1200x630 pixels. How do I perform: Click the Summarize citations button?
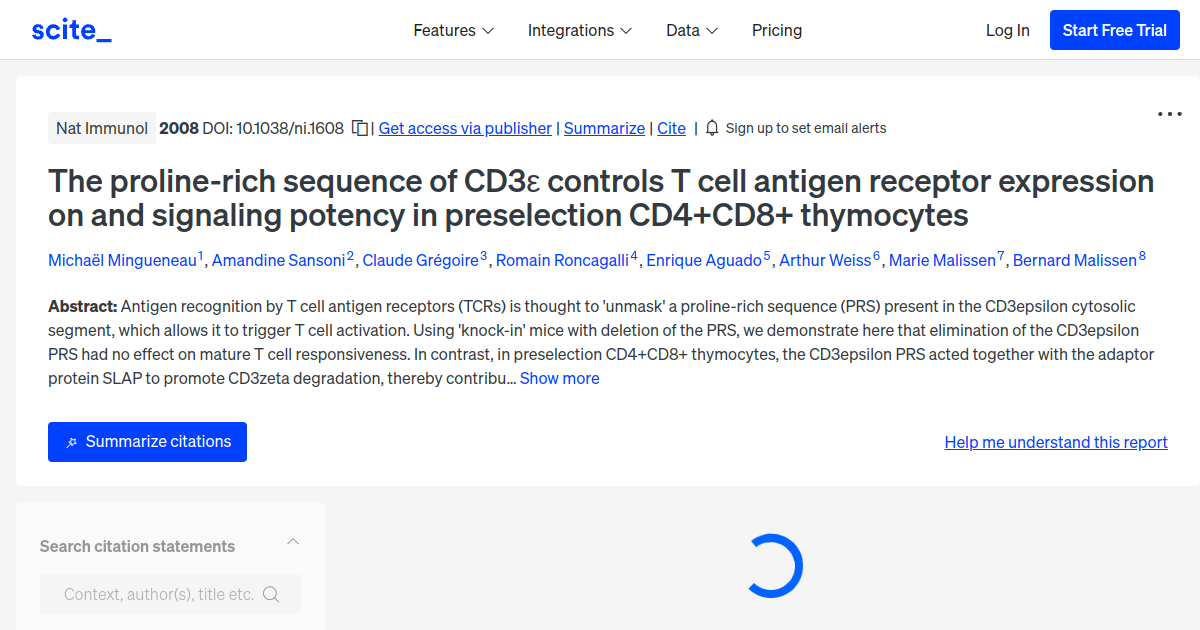point(147,442)
